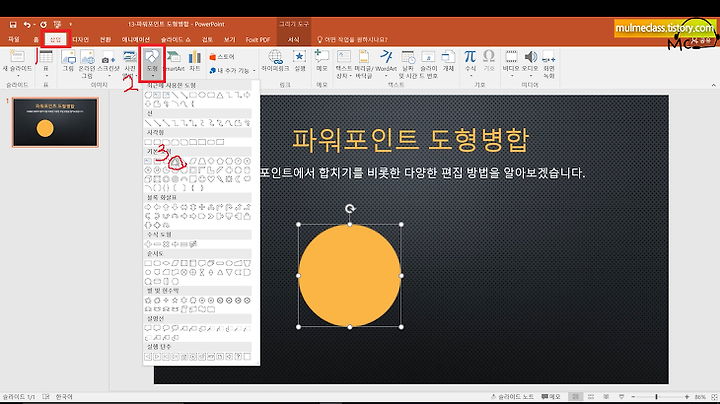Switch to Slide Sorter view
720x404 pixels.
pos(591,397)
